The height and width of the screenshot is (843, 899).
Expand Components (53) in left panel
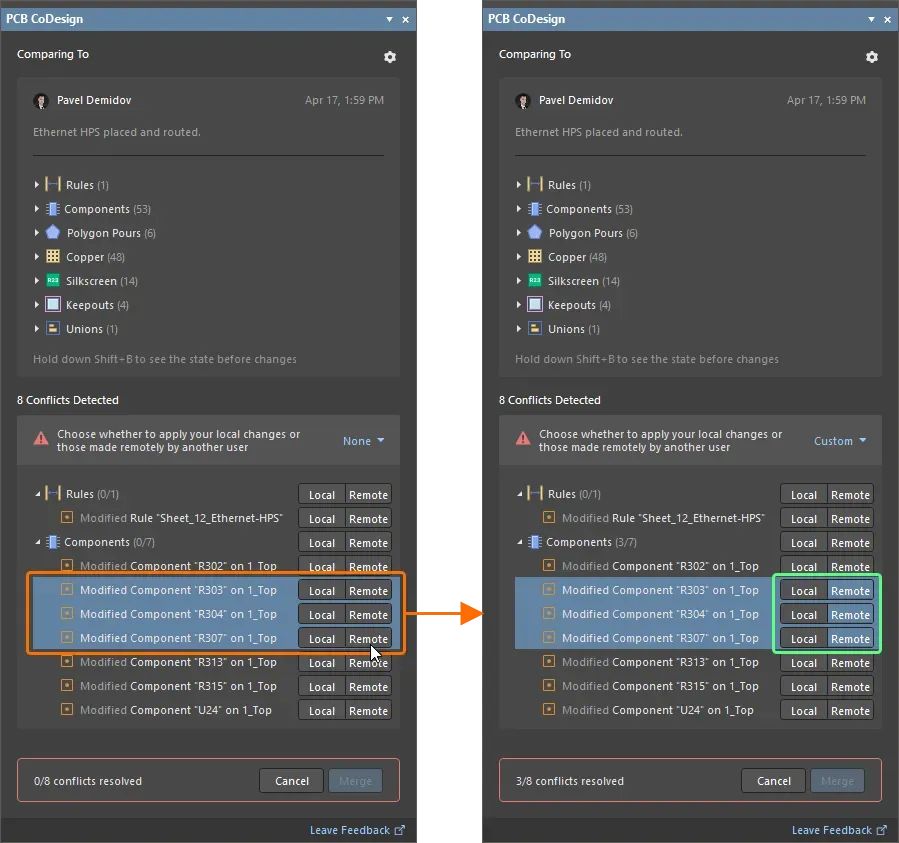pos(37,209)
